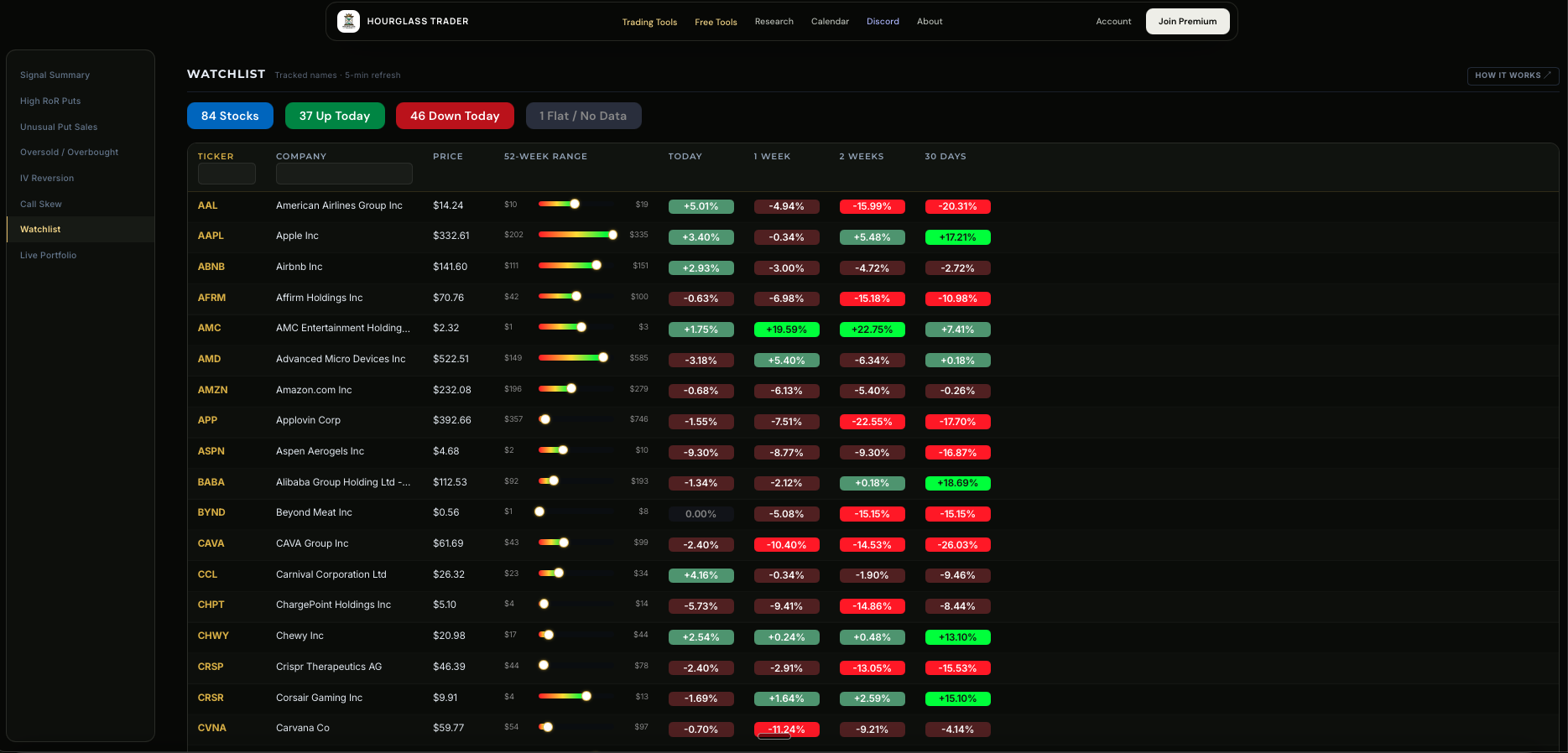Select Watchlist in sidebar
The height and width of the screenshot is (753, 1568).
[x=81, y=230]
